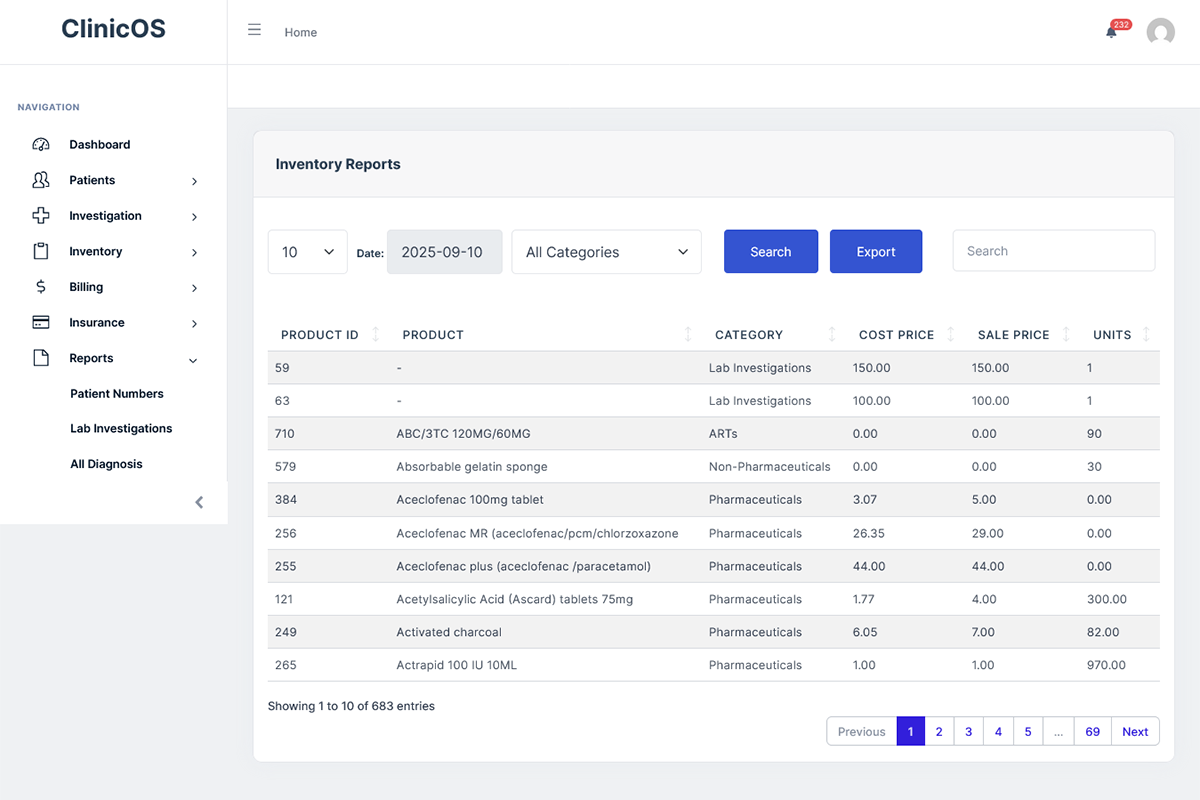This screenshot has height=800, width=1200.
Task: Click inside the Search text field
Action: (1053, 250)
